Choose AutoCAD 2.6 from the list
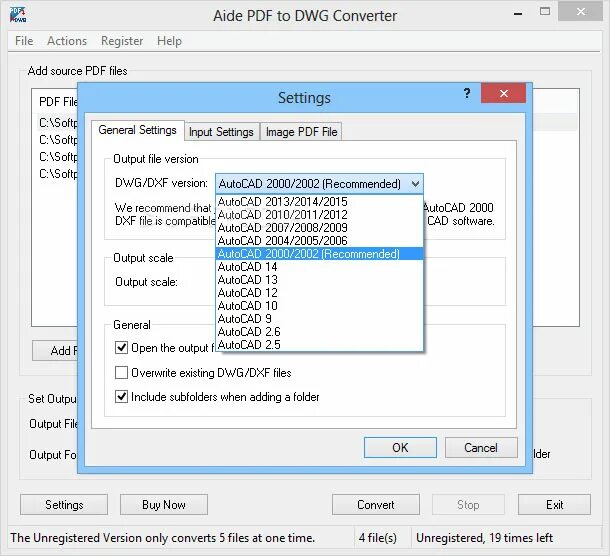The height and width of the screenshot is (556, 610). pyautogui.click(x=319, y=331)
